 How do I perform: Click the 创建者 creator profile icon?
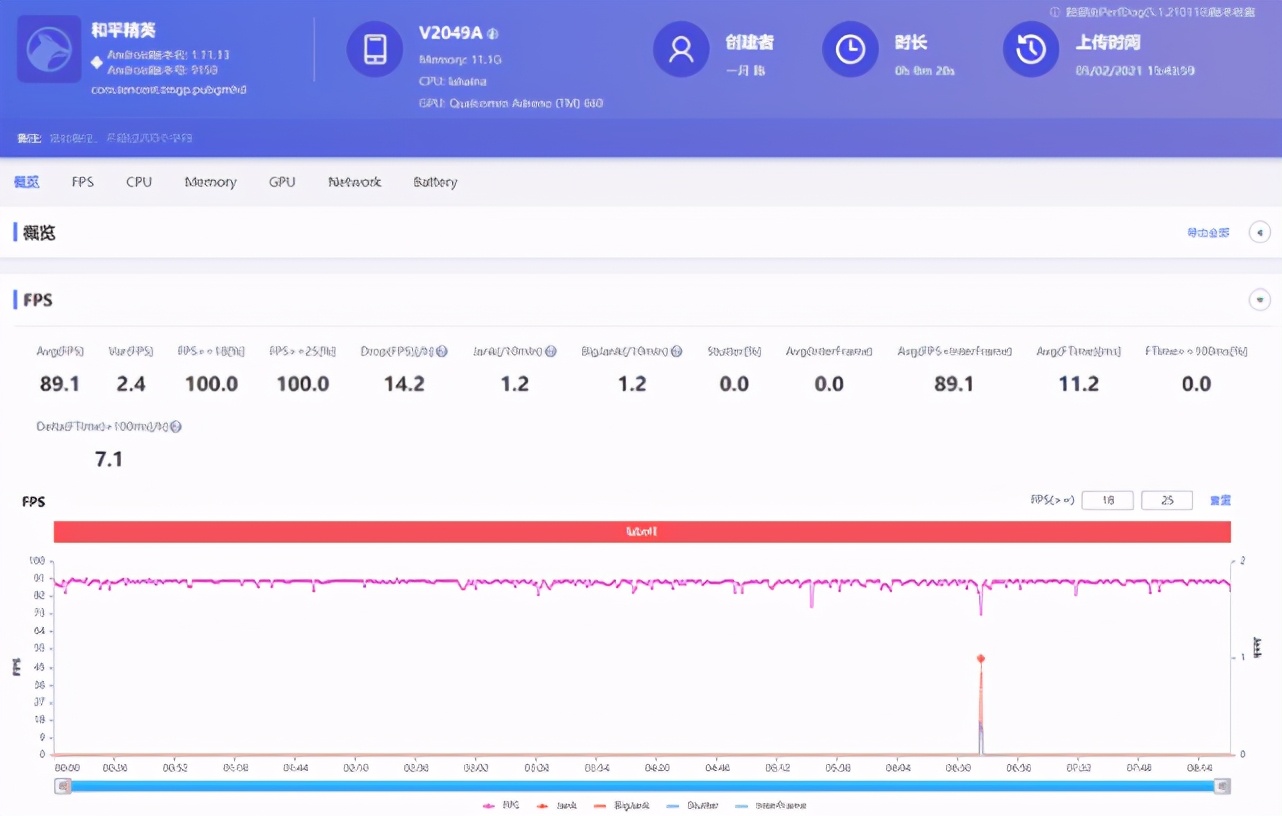(x=681, y=49)
